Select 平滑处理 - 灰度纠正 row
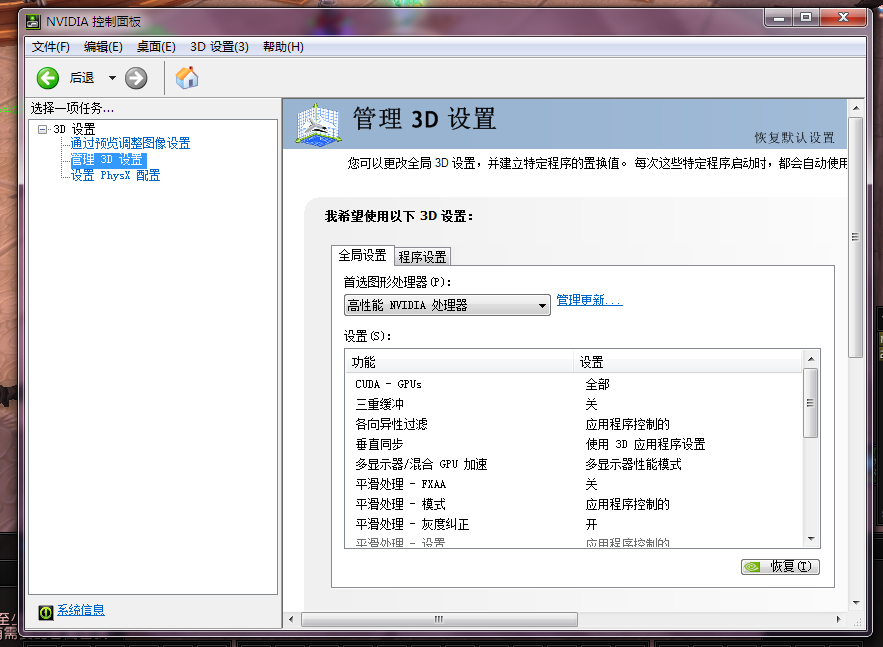This screenshot has height=647, width=883. pyautogui.click(x=573, y=525)
